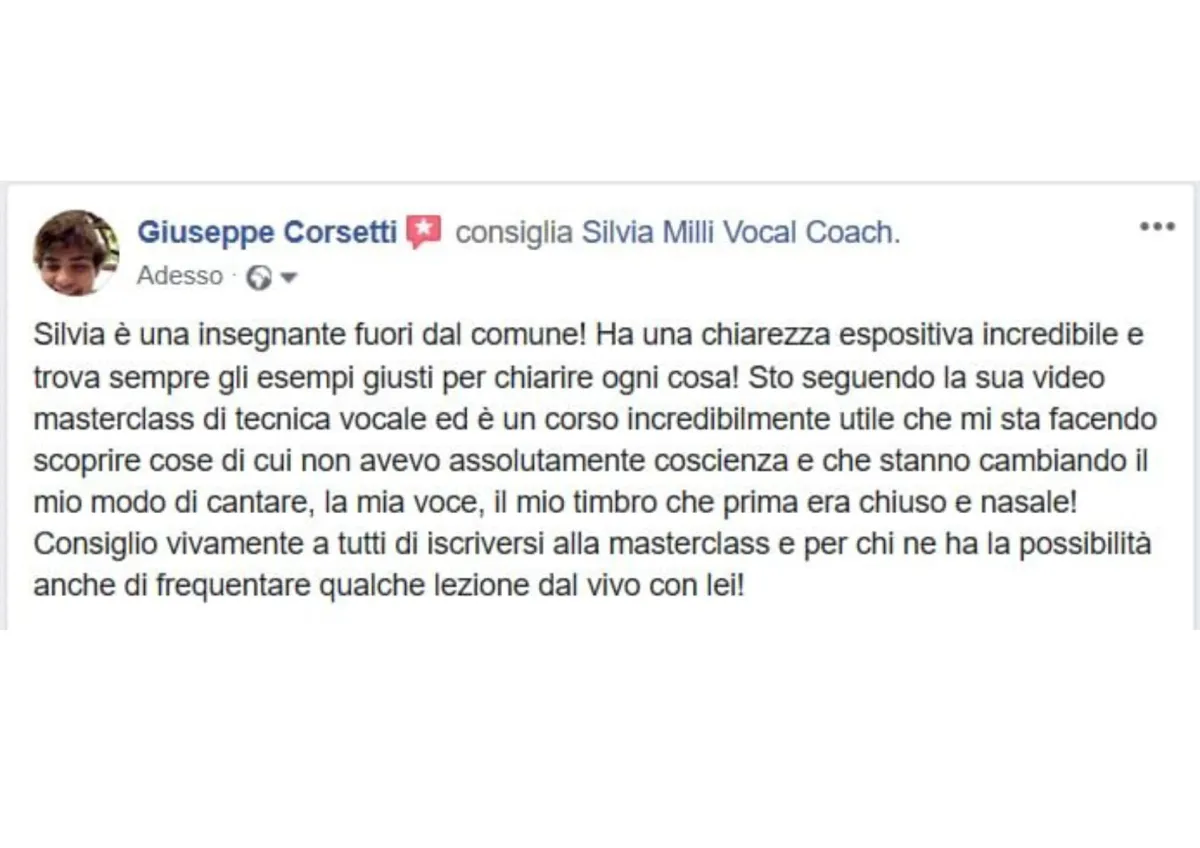The height and width of the screenshot is (848, 1200).
Task: Click the text line starting Silvia è una insegnante
Action: click(588, 334)
